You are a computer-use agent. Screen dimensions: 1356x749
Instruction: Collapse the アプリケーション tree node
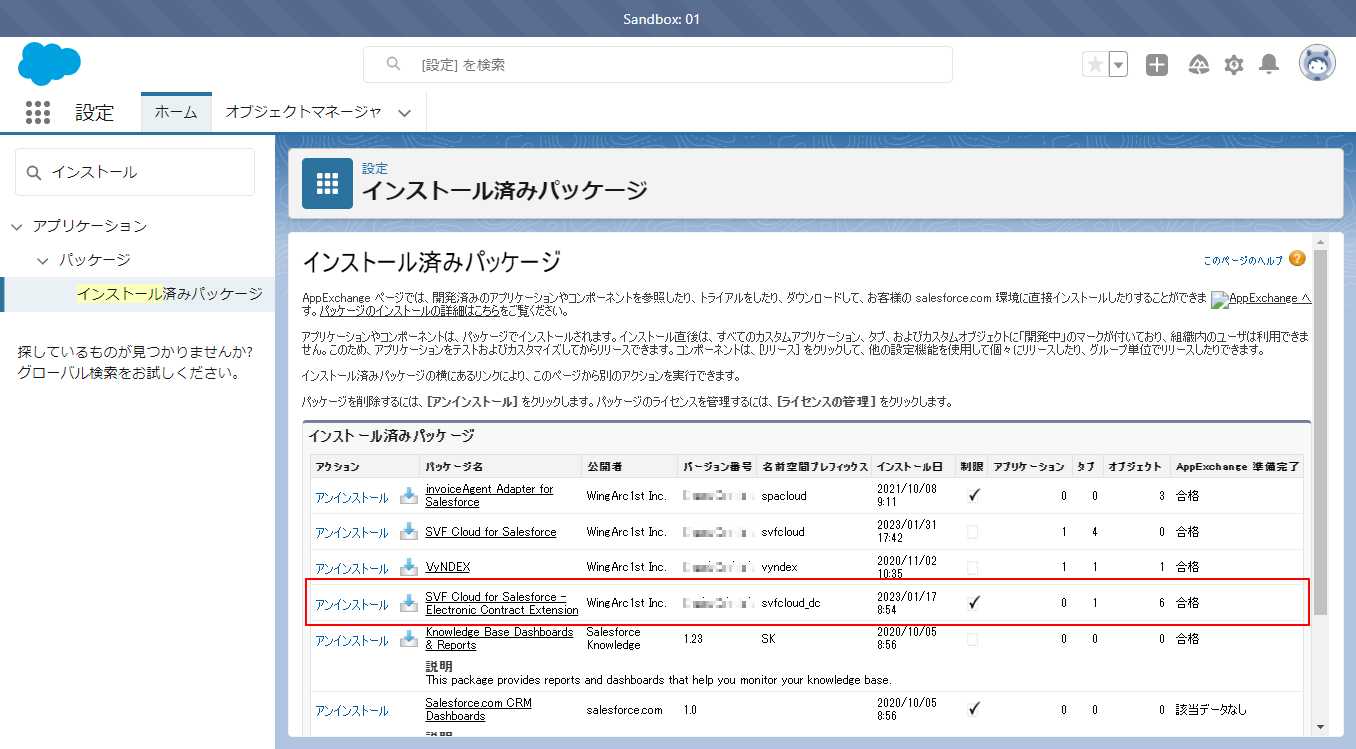tap(16, 227)
